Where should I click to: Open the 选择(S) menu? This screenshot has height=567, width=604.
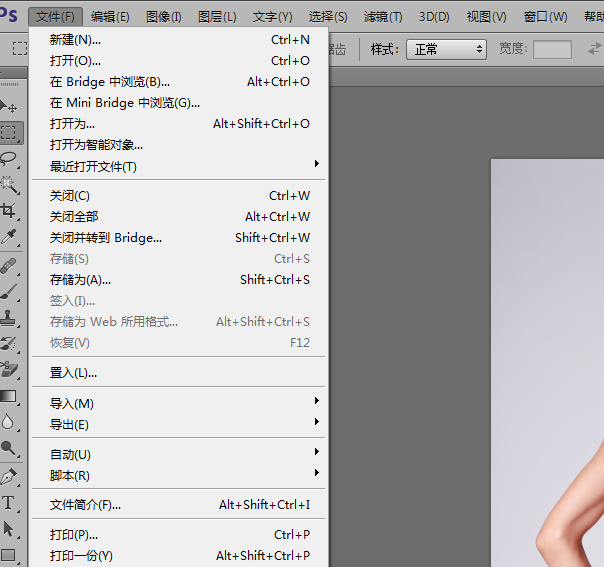pos(328,17)
